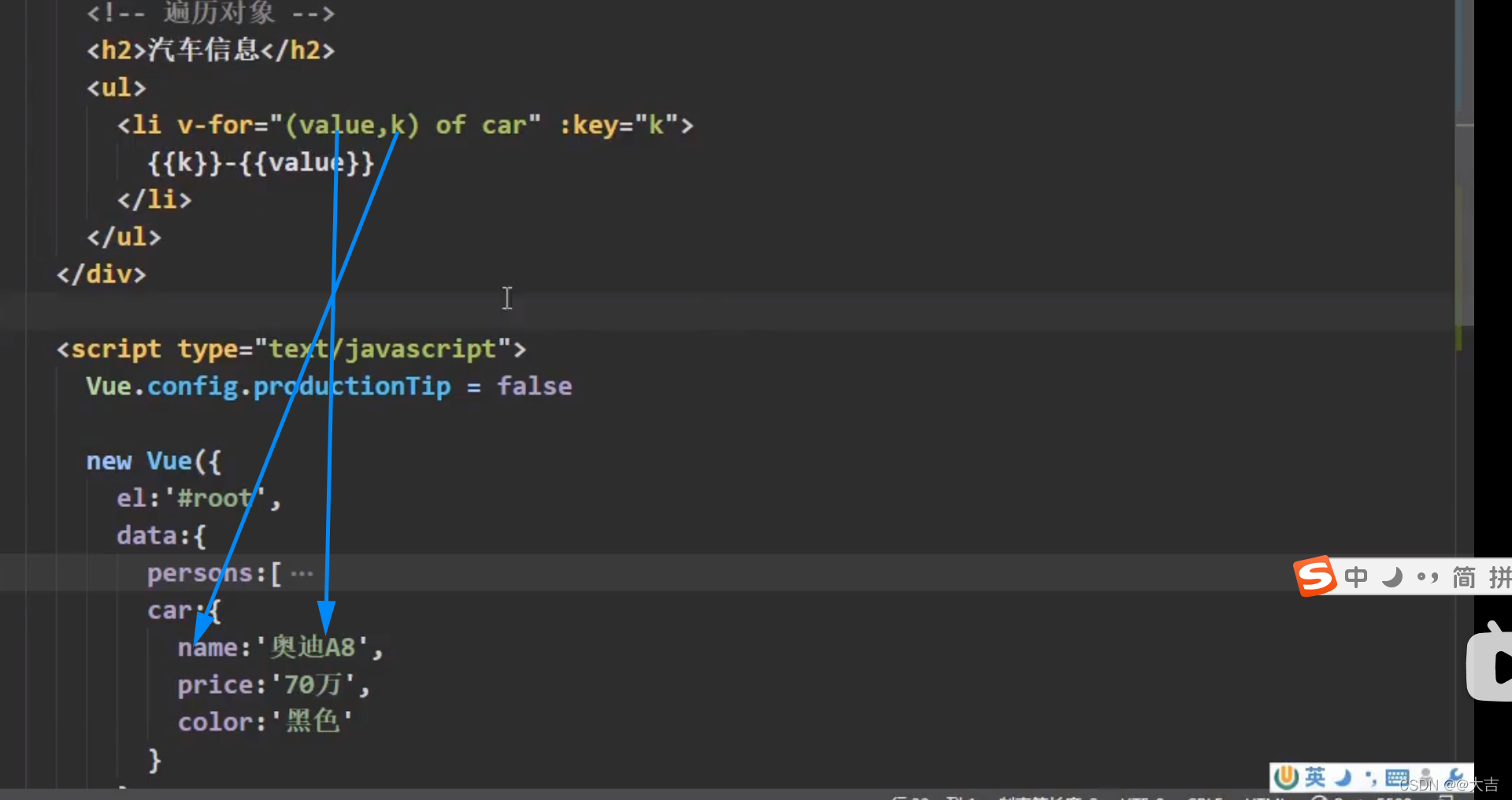Click the h2 line with 汽车信息
The image size is (1512, 800).
click(x=211, y=50)
